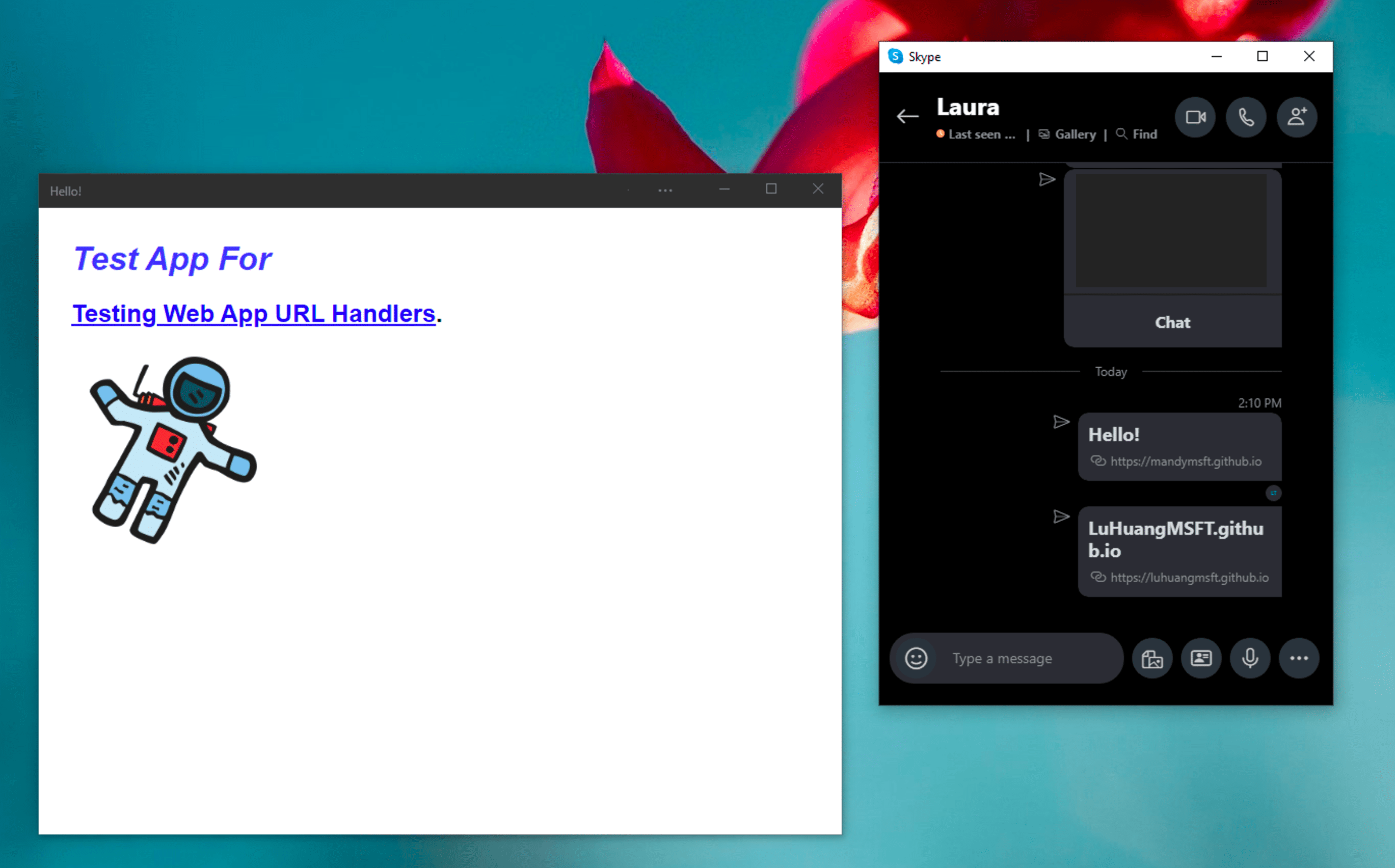Click the media sharing icon in Skype toolbar
Image resolution: width=1395 pixels, height=868 pixels.
tap(1151, 658)
